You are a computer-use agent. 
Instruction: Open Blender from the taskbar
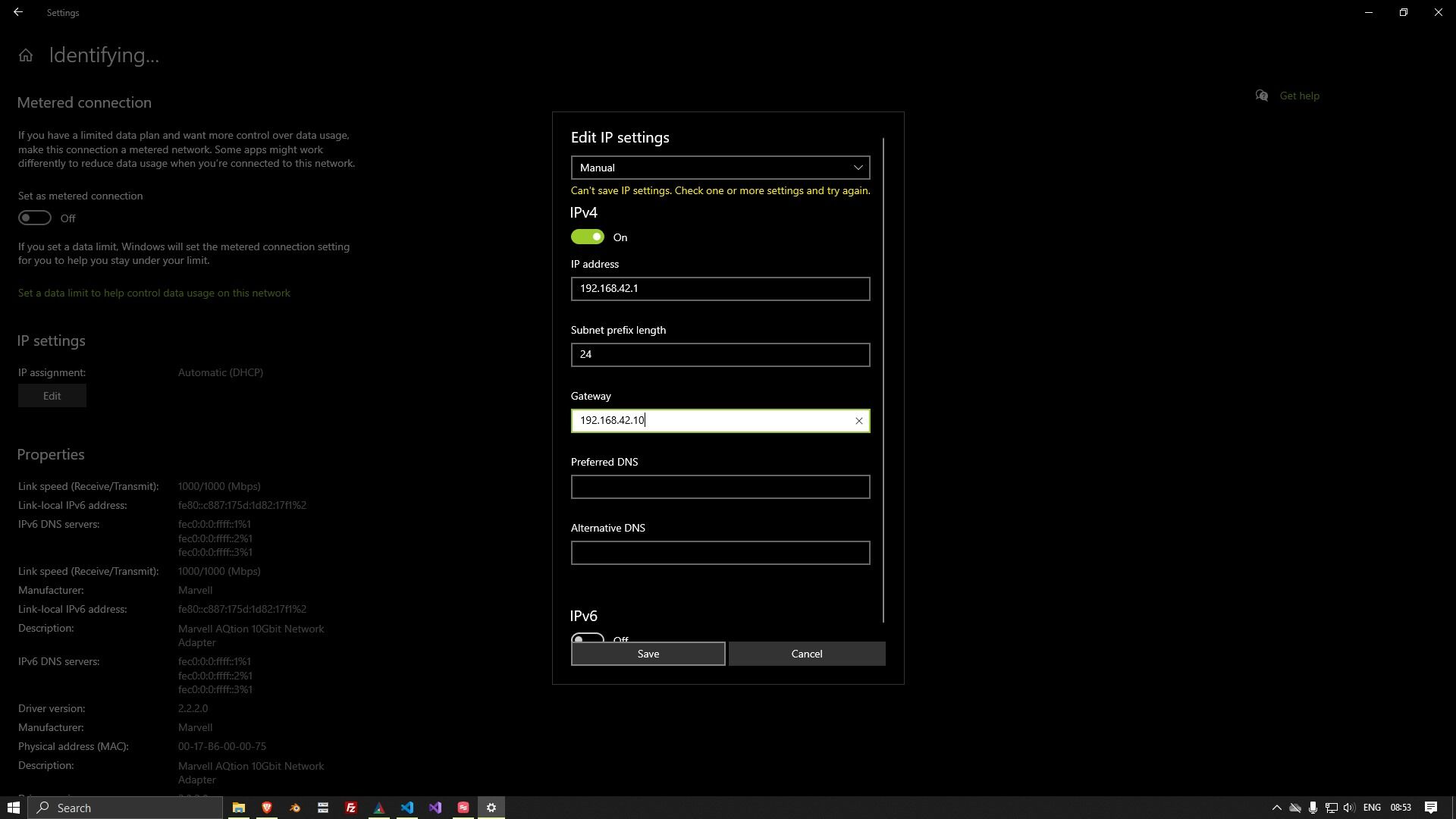pyautogui.click(x=294, y=808)
